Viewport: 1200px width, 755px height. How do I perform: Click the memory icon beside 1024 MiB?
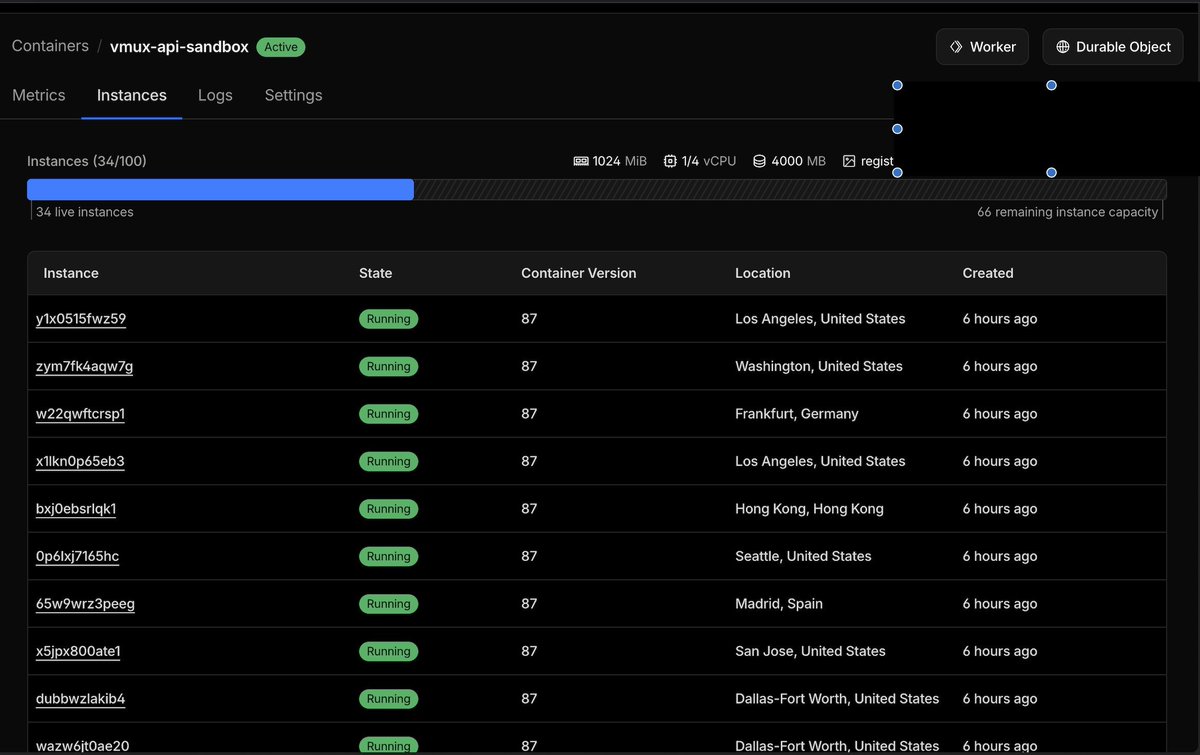580,161
